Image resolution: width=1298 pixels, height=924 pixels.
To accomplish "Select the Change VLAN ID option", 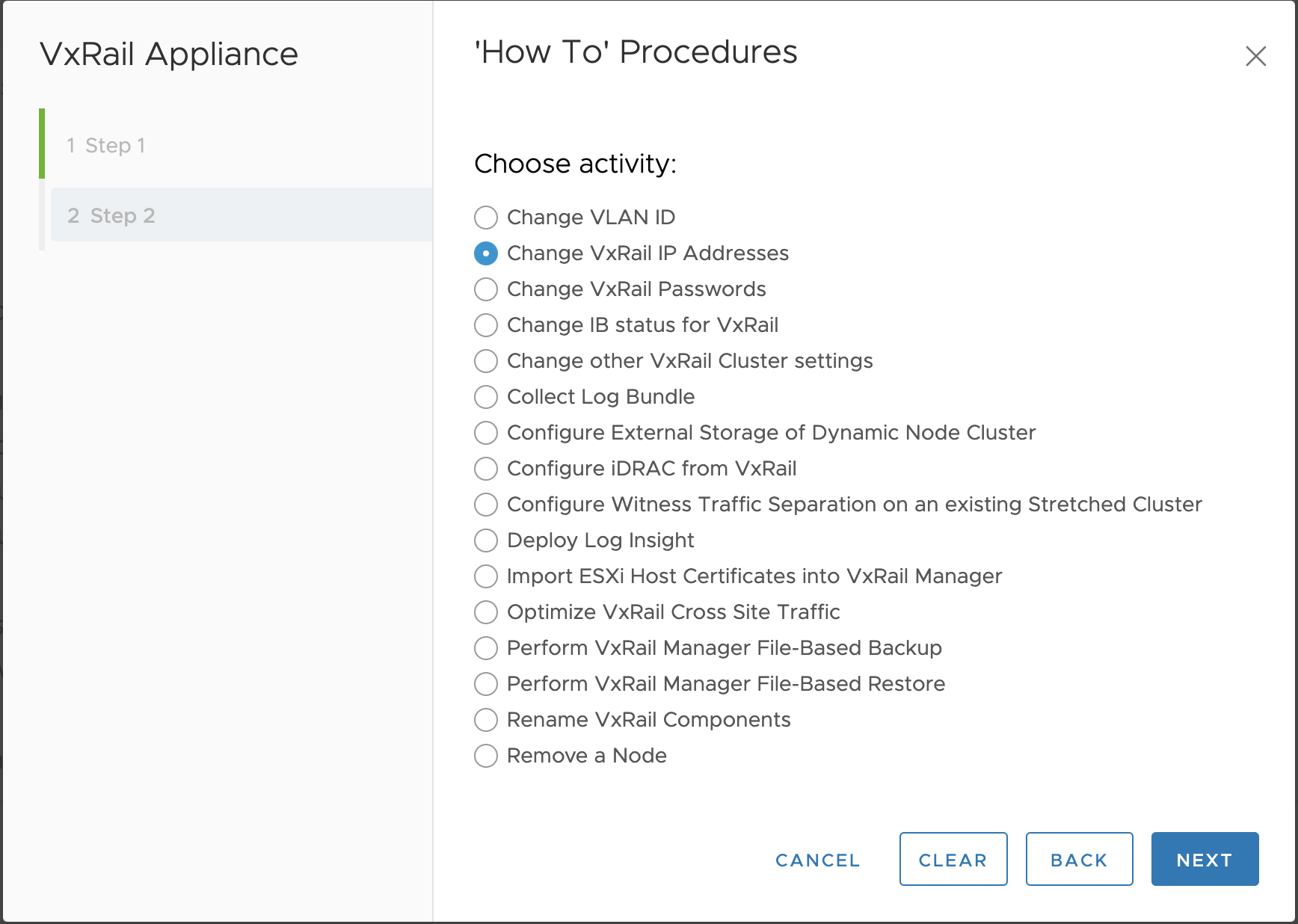I will click(486, 218).
